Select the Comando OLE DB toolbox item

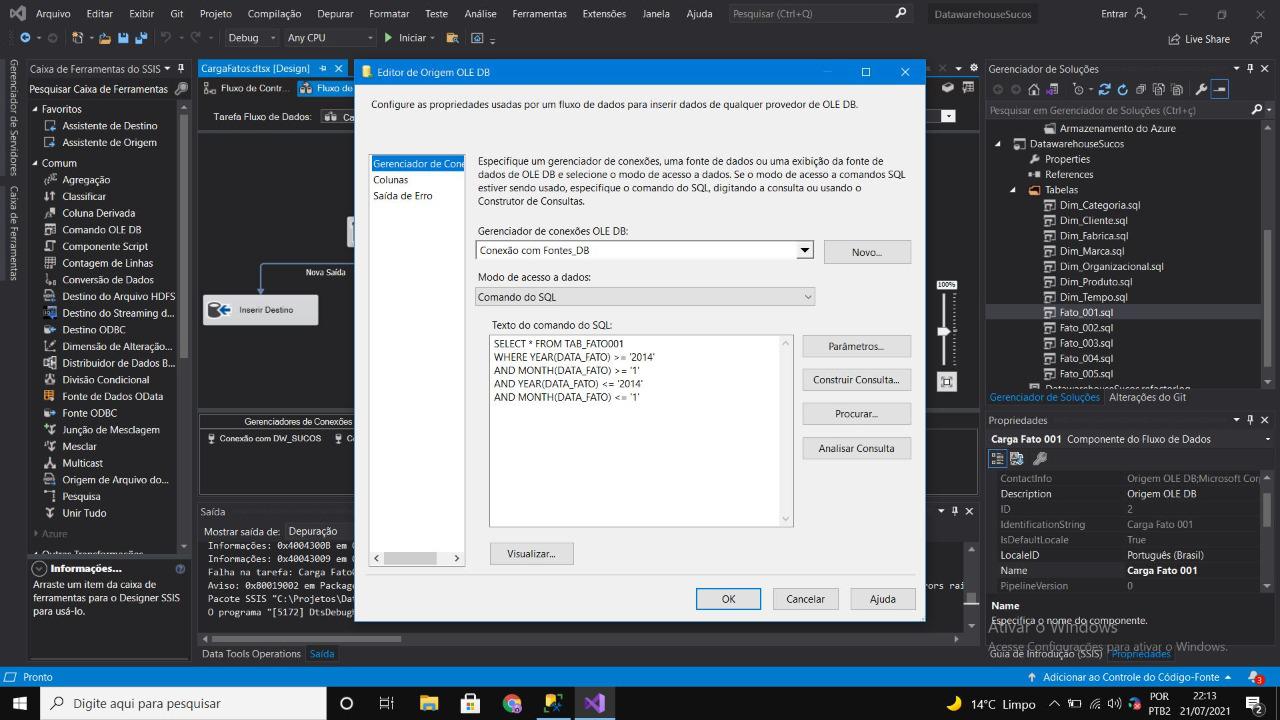point(101,230)
